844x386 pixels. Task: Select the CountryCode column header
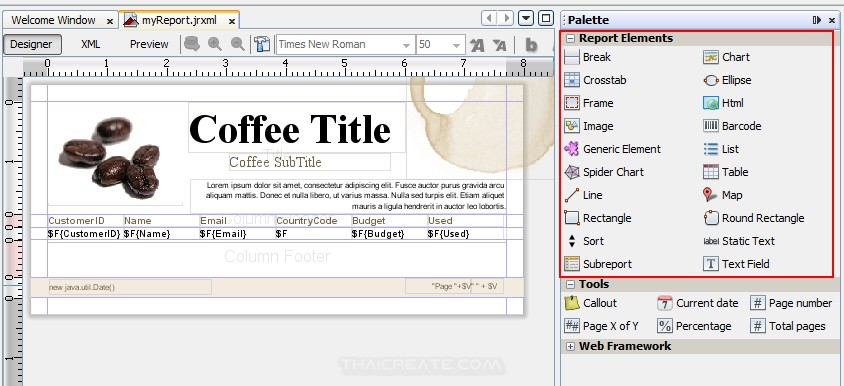306,221
